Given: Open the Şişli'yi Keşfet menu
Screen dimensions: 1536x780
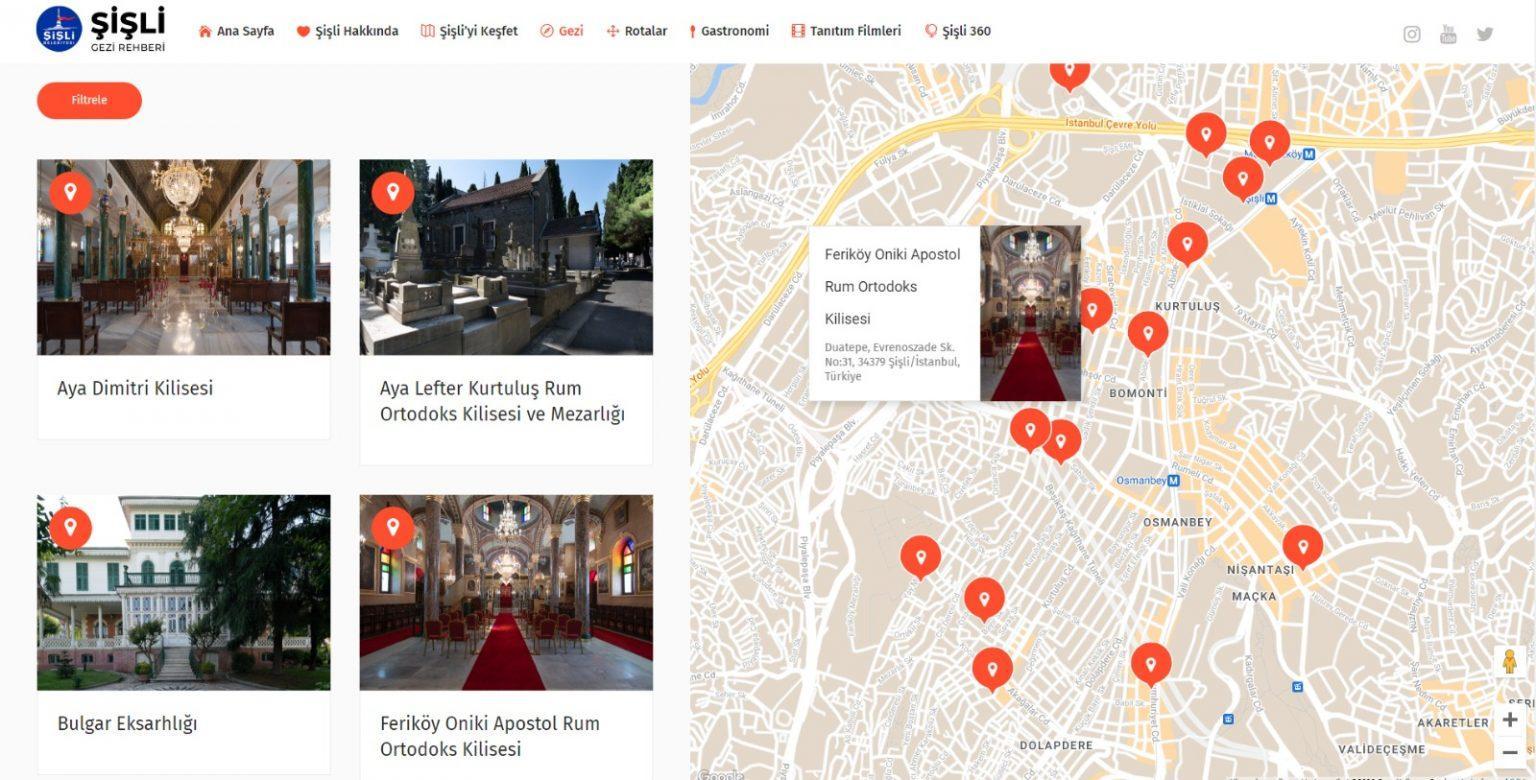Looking at the screenshot, I should click(x=469, y=31).
